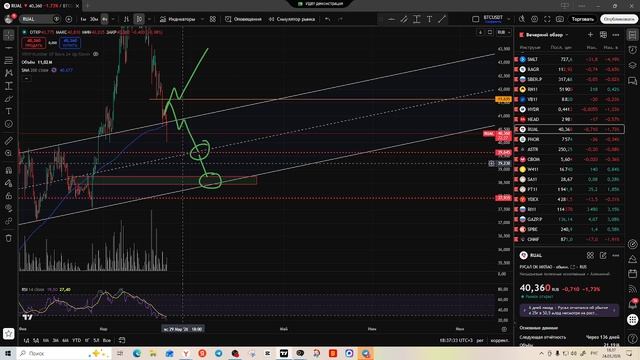Select the 1Д date range
The width and height of the screenshot is (640, 360).
pos(26,340)
